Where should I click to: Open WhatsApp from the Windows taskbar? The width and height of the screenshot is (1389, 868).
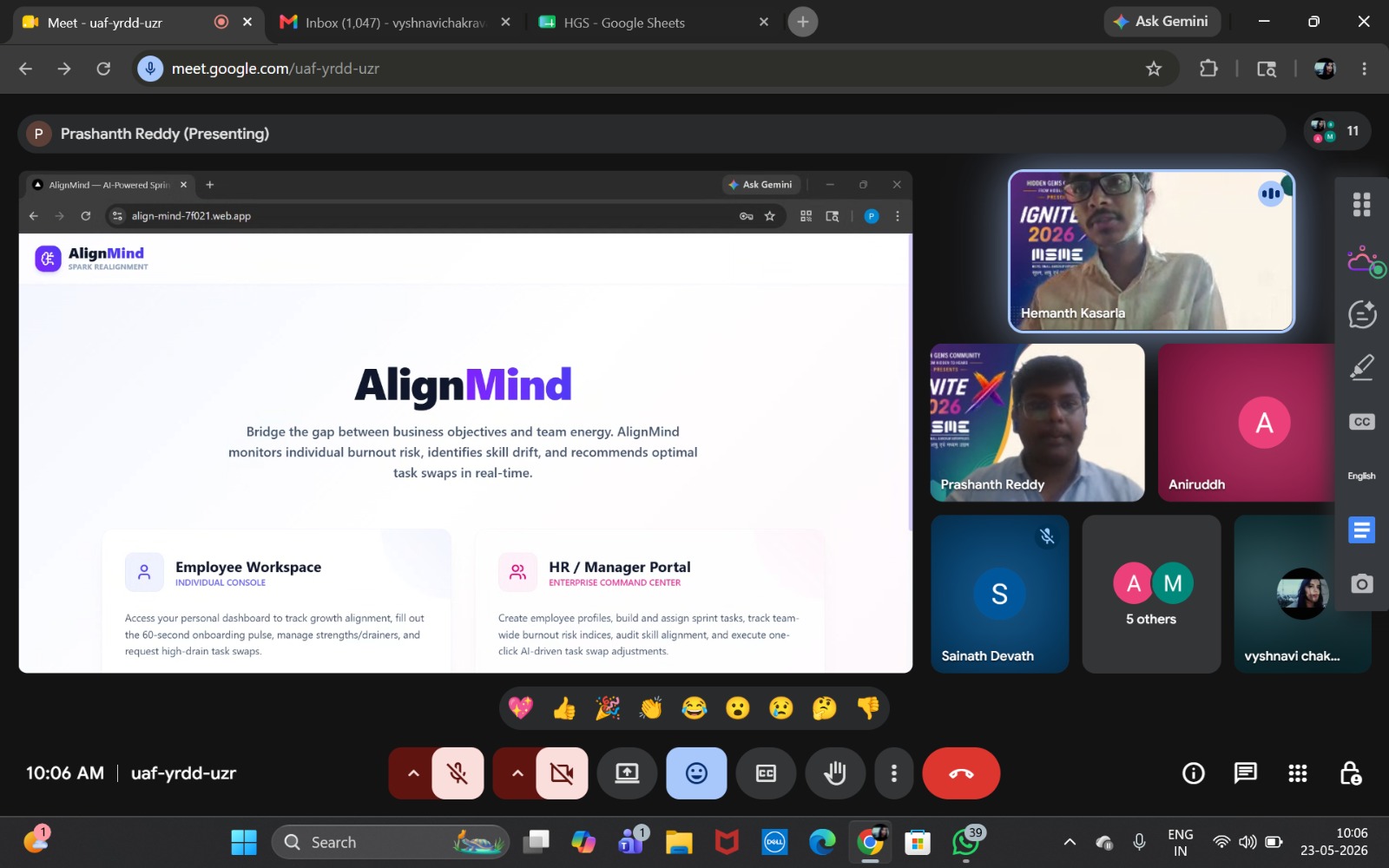click(x=965, y=842)
